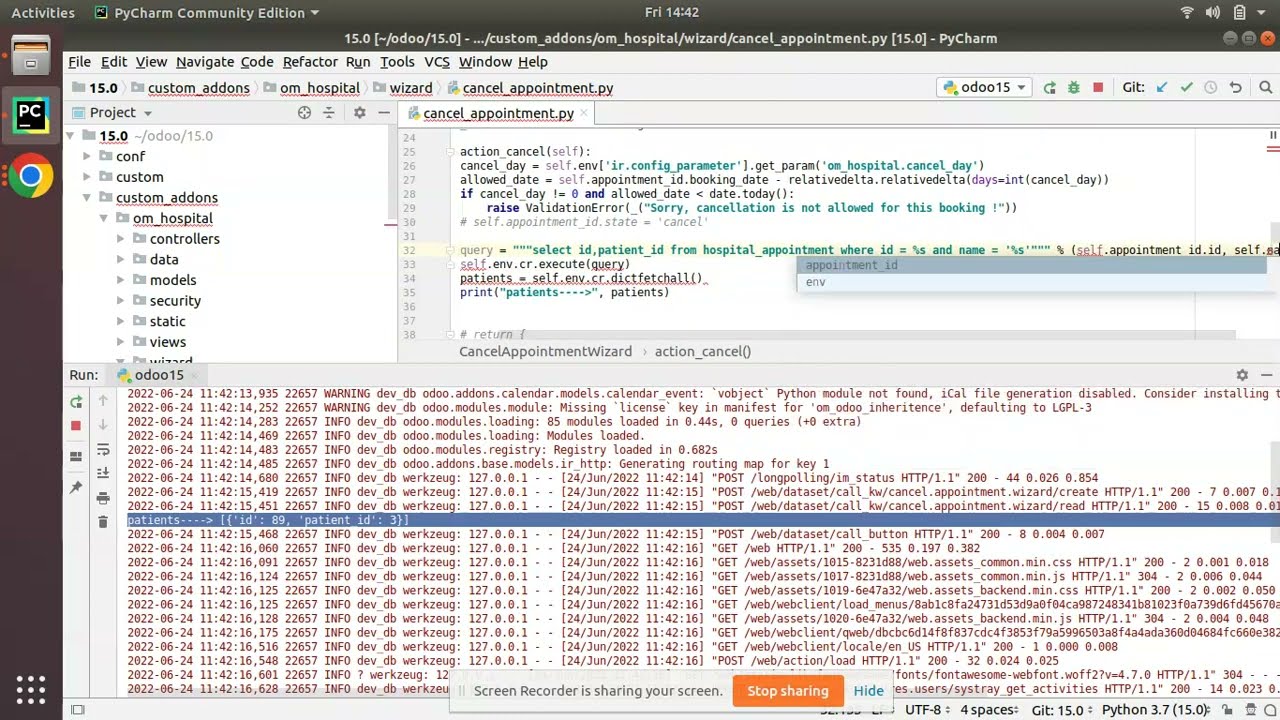
Task: Rollback changes Git icon
Action: point(1236,88)
